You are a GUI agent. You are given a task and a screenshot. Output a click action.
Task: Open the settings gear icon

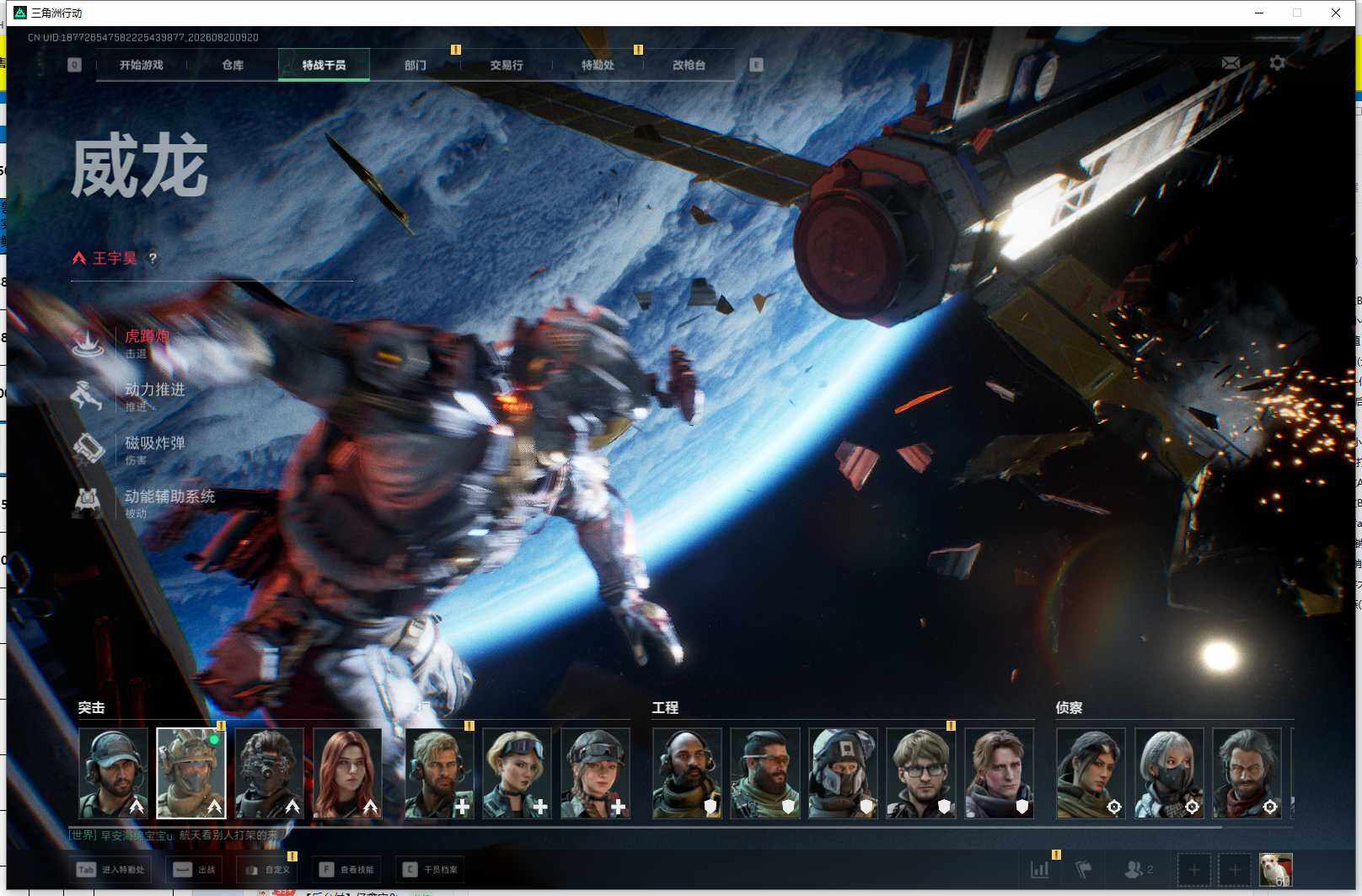(x=1278, y=63)
